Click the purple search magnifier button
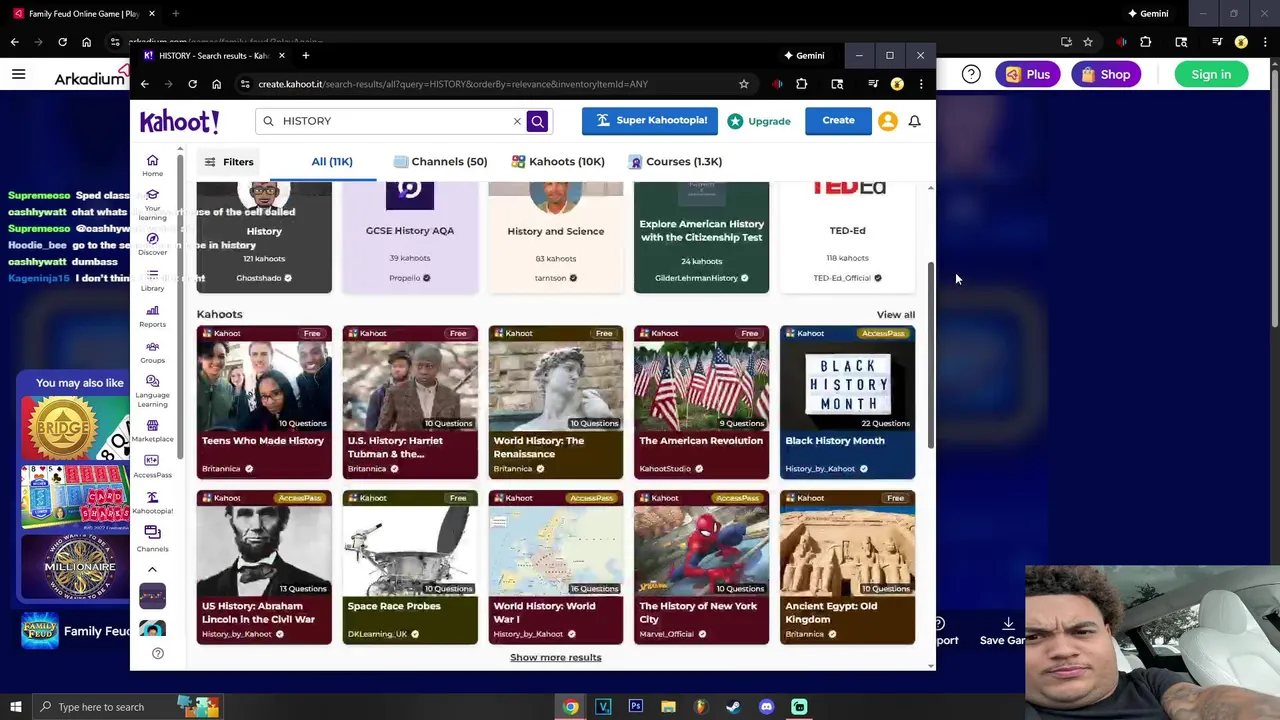Screen dimensions: 1280x720 (537, 121)
